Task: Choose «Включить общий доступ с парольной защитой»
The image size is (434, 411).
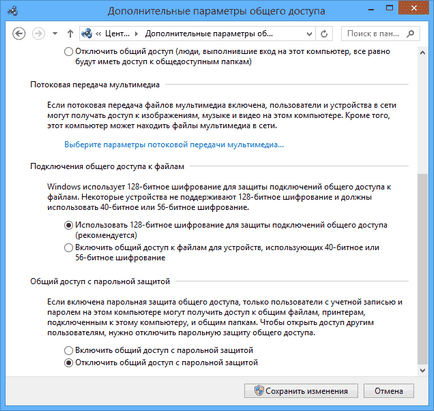Action: pos(68,350)
